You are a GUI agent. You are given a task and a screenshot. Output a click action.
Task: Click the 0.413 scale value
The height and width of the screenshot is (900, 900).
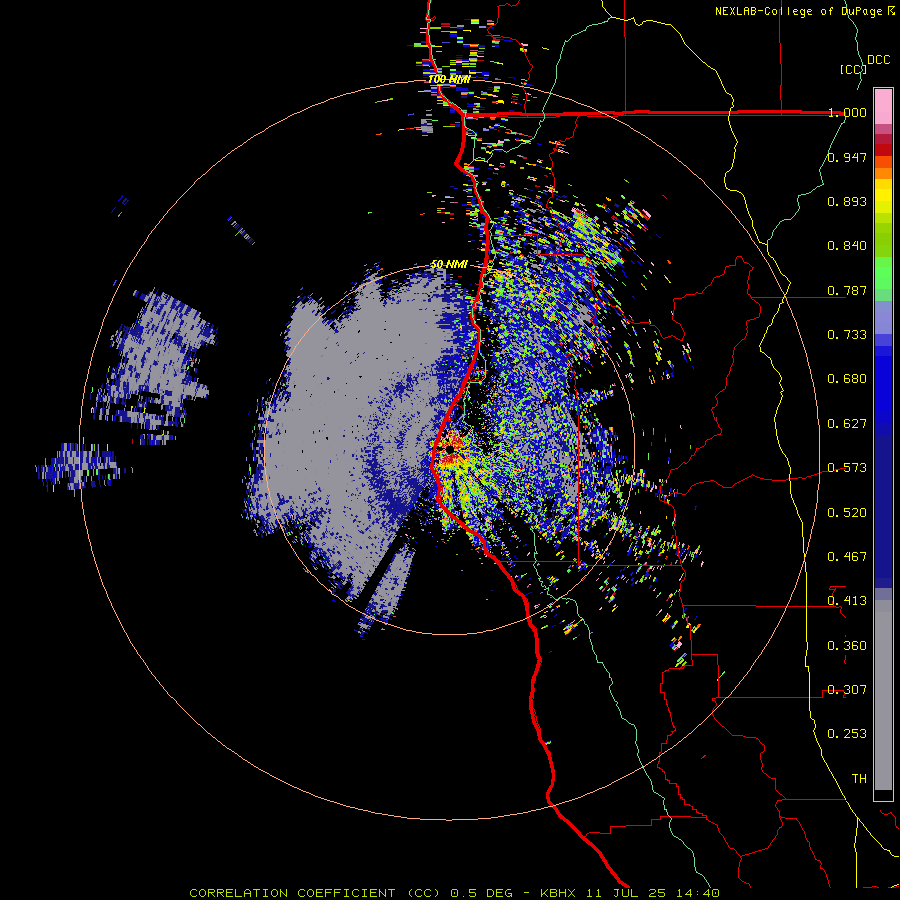pyautogui.click(x=847, y=601)
